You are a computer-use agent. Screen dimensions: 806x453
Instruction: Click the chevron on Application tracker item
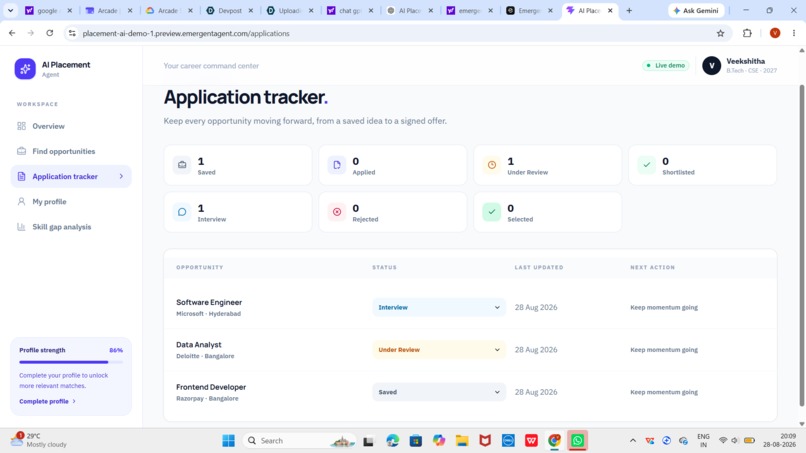tap(121, 176)
